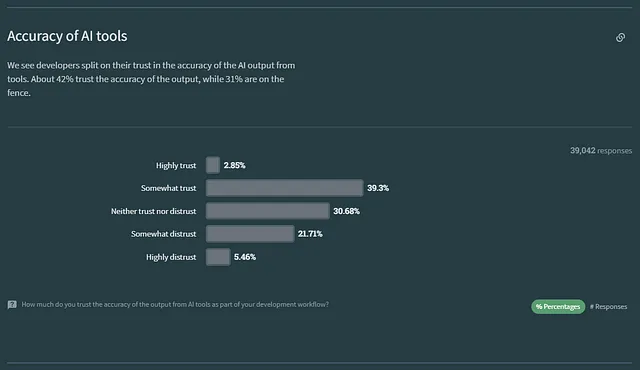640x370 pixels.
Task: Click the Highly trust label
Action: (x=176, y=165)
